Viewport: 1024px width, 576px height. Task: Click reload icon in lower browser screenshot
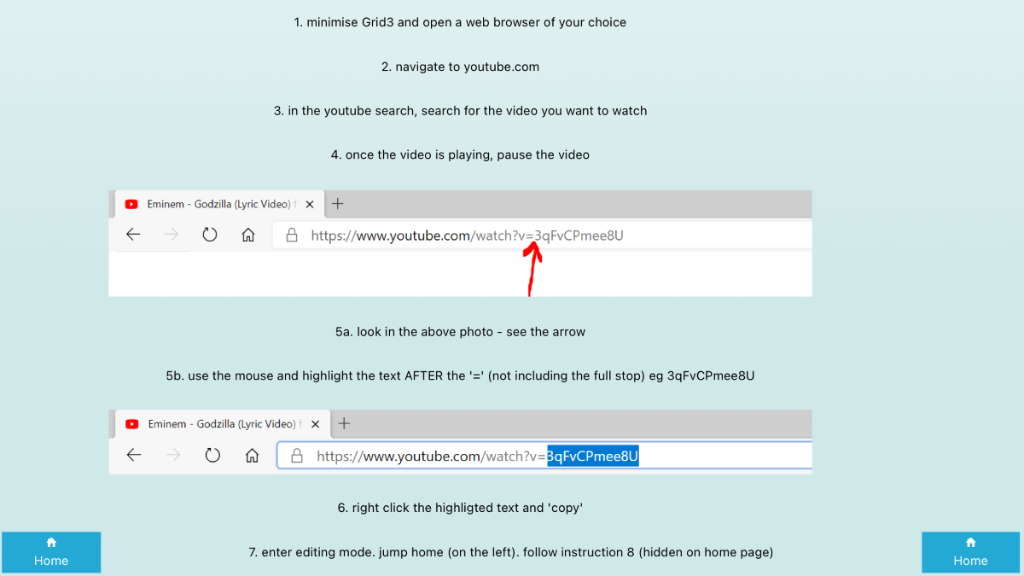click(x=212, y=455)
